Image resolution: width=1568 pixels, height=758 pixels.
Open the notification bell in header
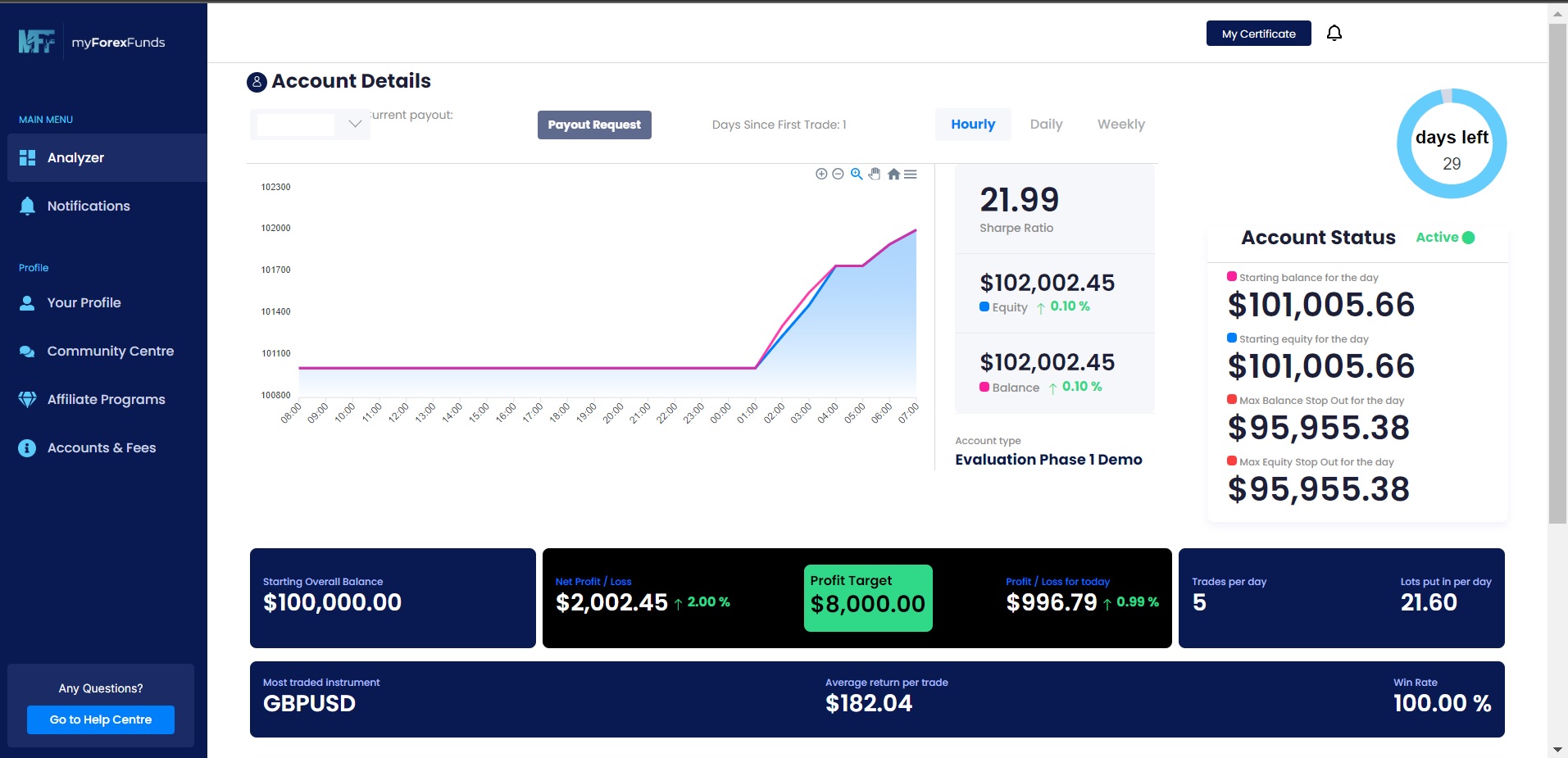(x=1334, y=34)
